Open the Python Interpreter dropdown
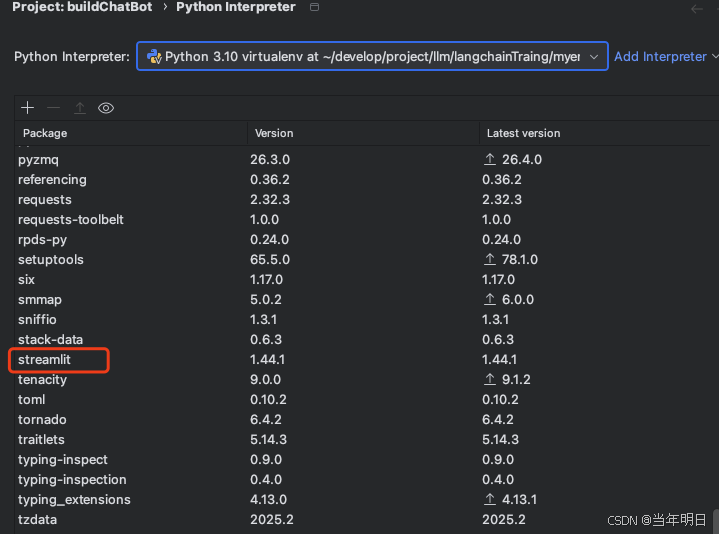The height and width of the screenshot is (534, 719). click(x=372, y=56)
